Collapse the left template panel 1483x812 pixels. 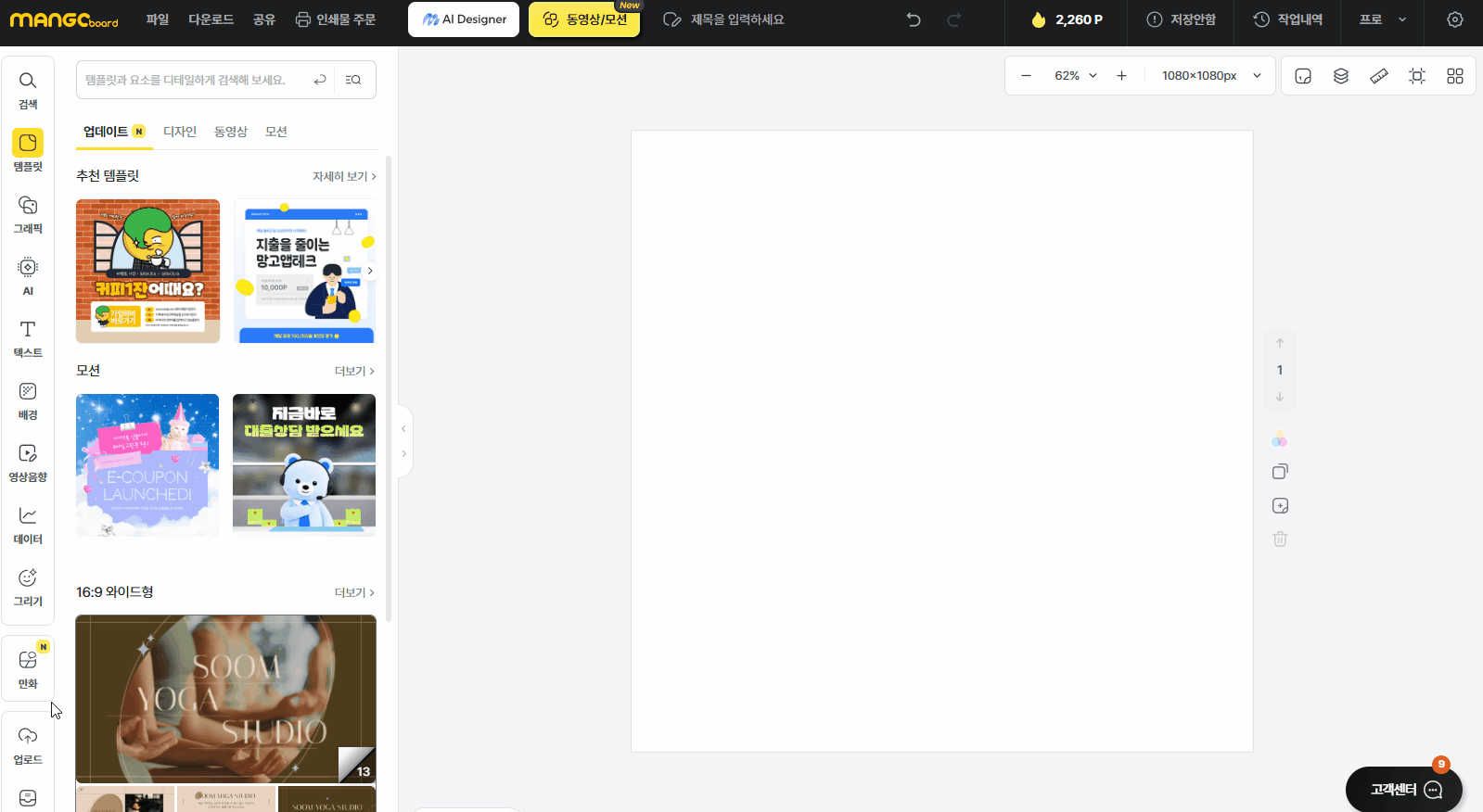(403, 429)
